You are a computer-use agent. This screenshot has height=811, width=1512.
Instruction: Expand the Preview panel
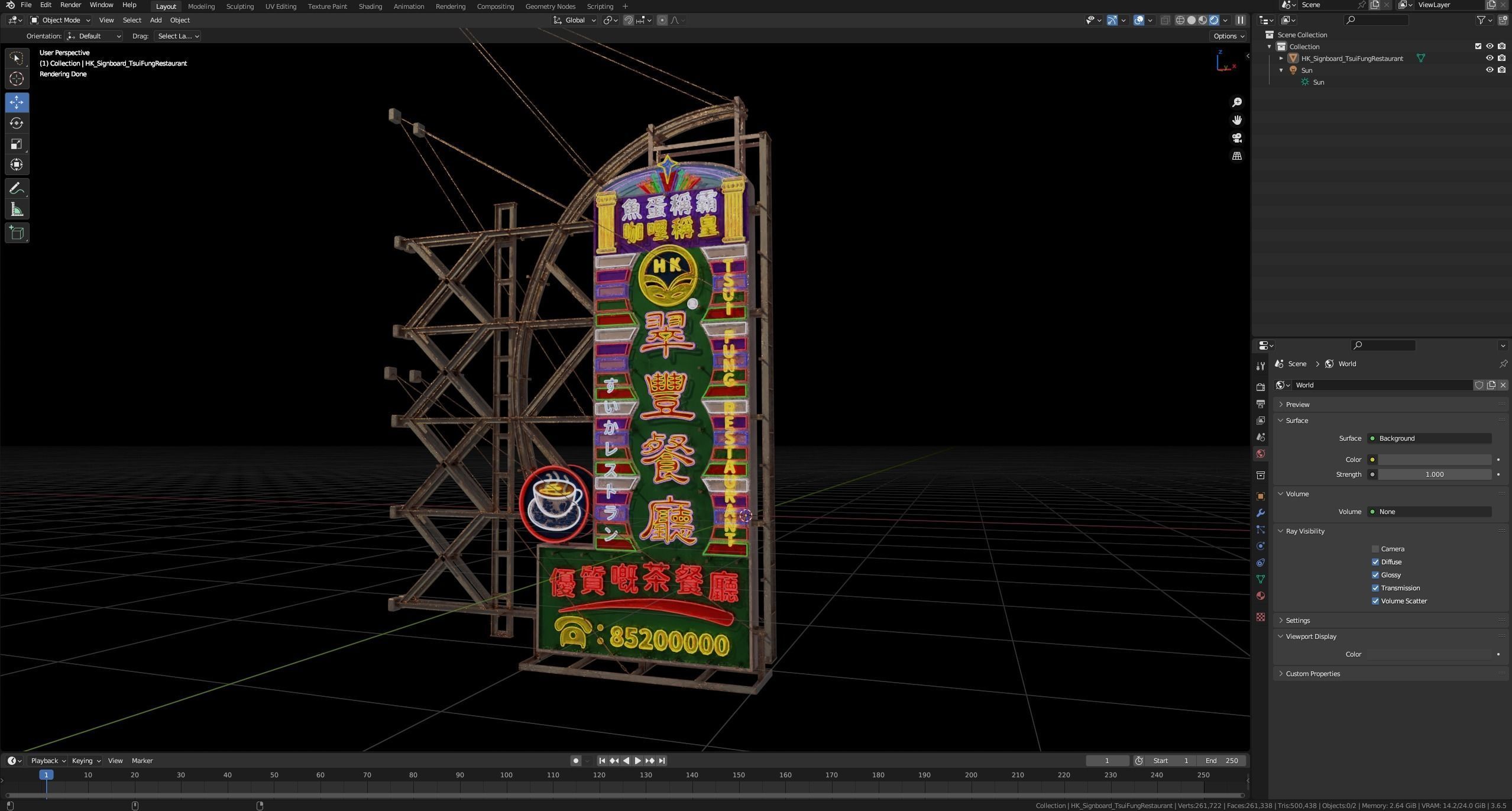point(1297,405)
